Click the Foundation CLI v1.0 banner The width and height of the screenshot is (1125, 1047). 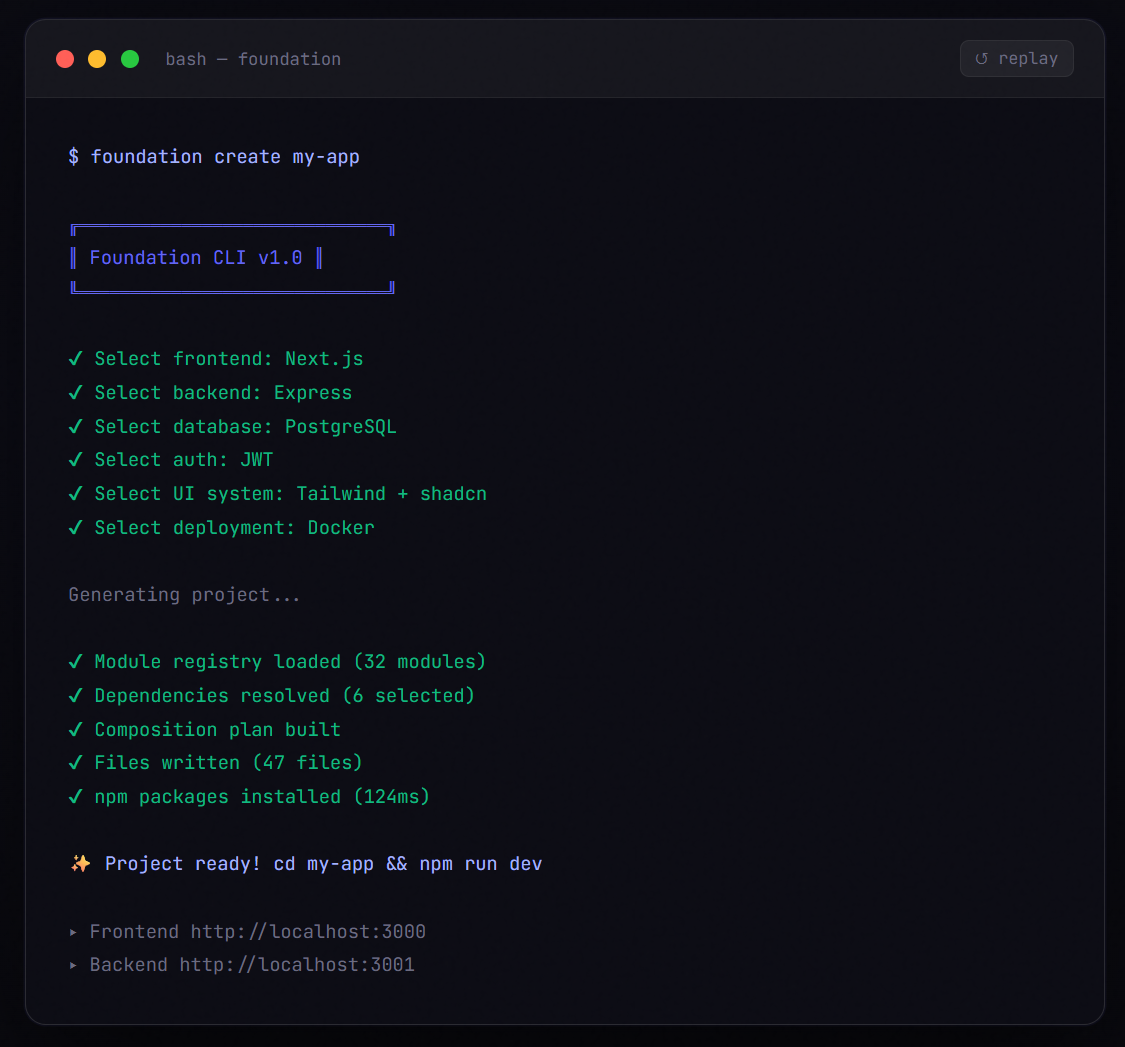232,257
